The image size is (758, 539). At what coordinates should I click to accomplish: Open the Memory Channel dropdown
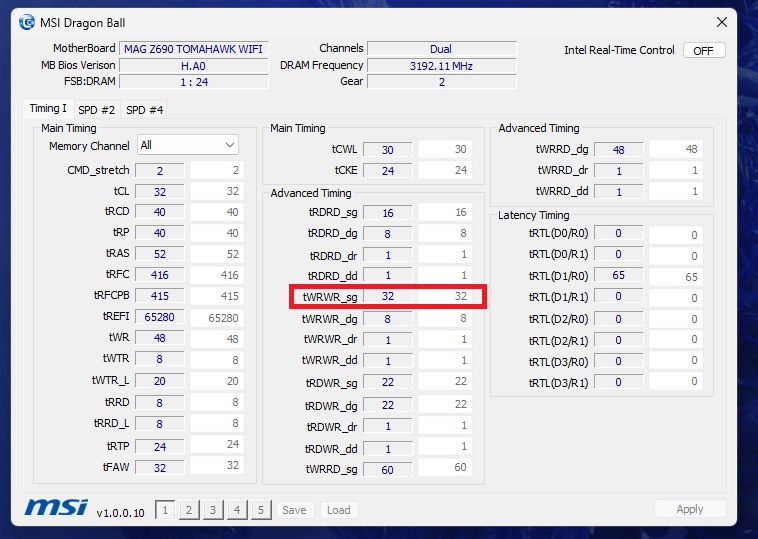click(x=188, y=145)
